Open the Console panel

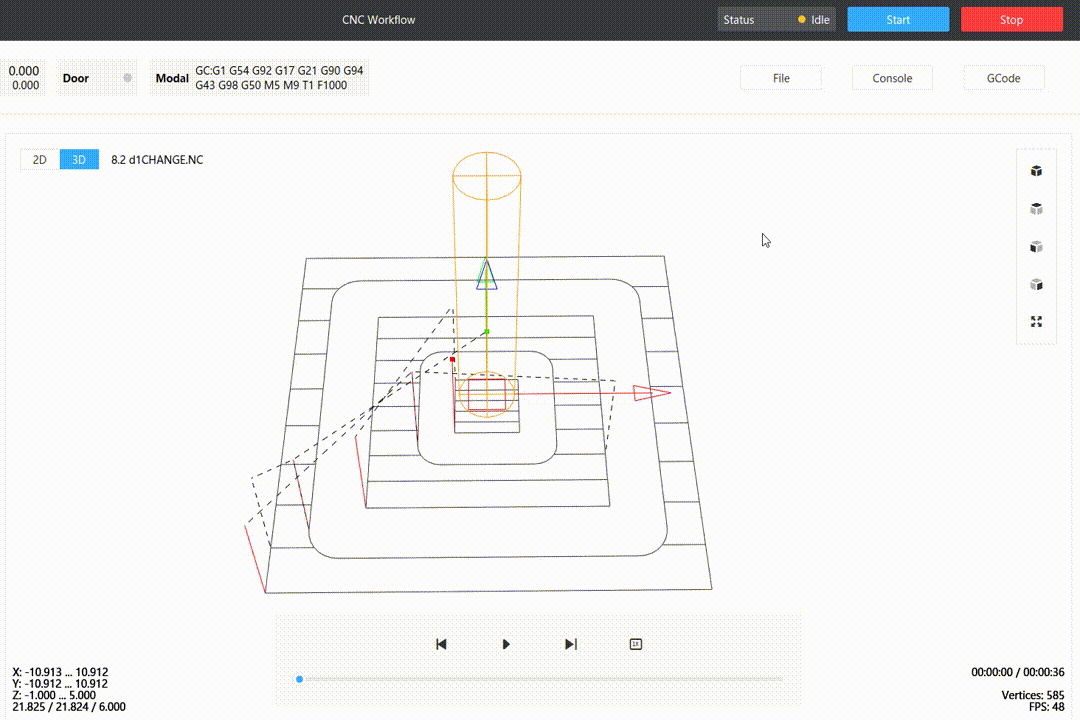click(892, 78)
